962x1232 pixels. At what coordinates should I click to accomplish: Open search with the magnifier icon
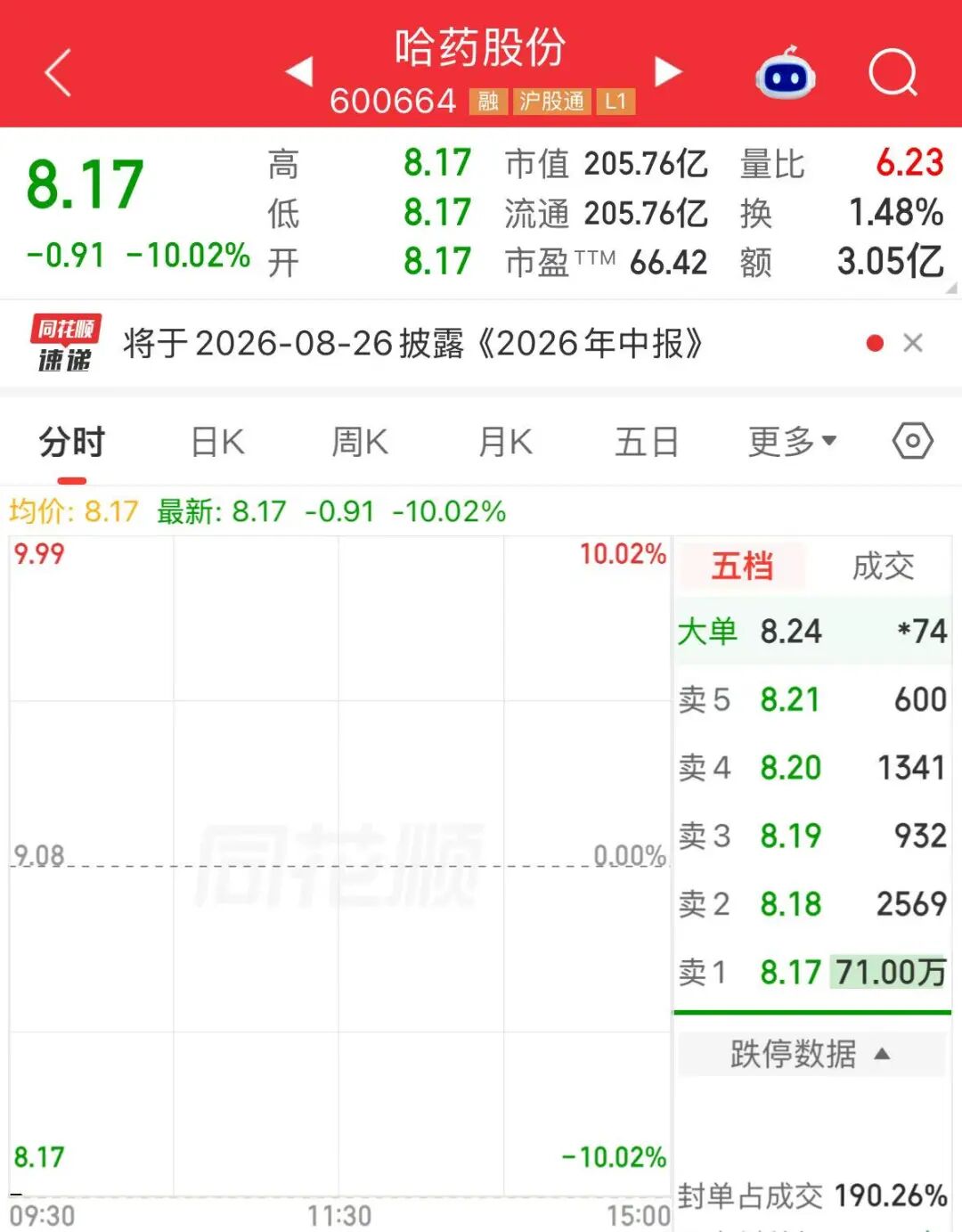893,73
